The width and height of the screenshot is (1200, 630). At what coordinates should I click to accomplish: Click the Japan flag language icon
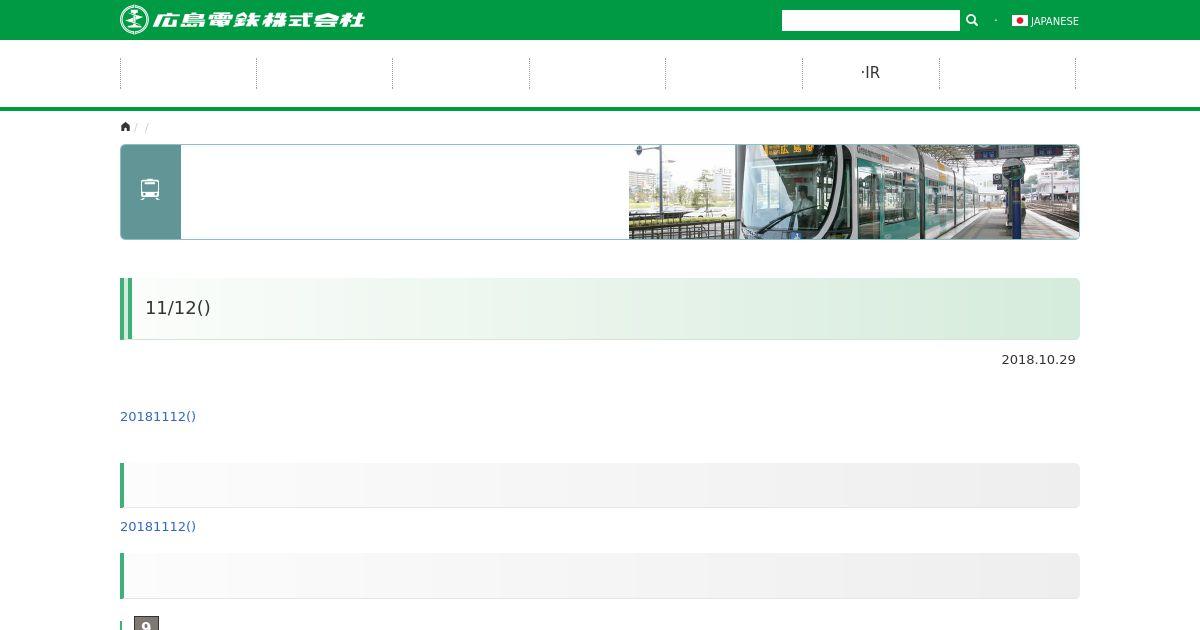tap(1019, 20)
